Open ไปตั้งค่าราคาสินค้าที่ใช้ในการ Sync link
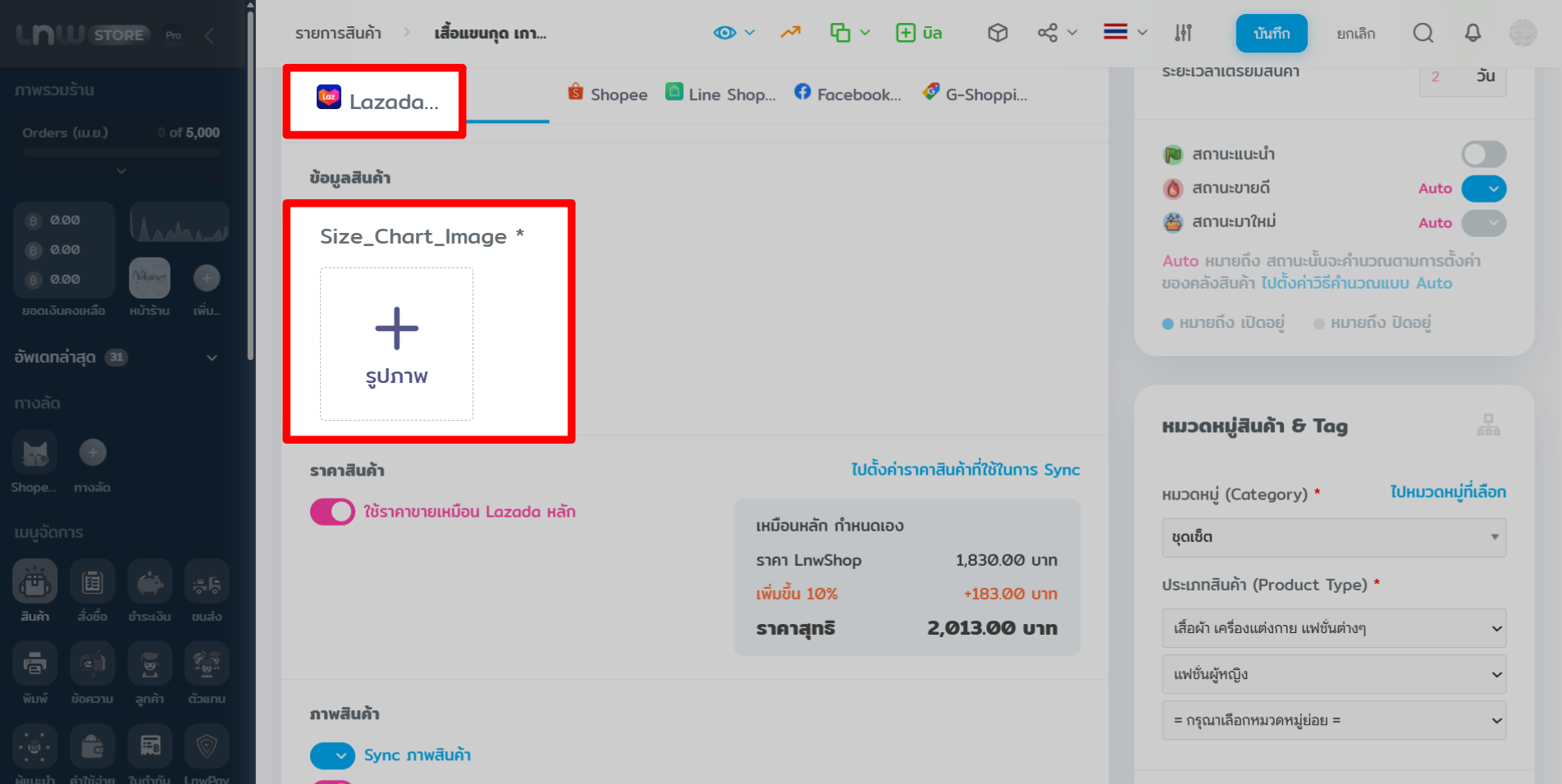This screenshot has width=1562, height=784. click(965, 469)
